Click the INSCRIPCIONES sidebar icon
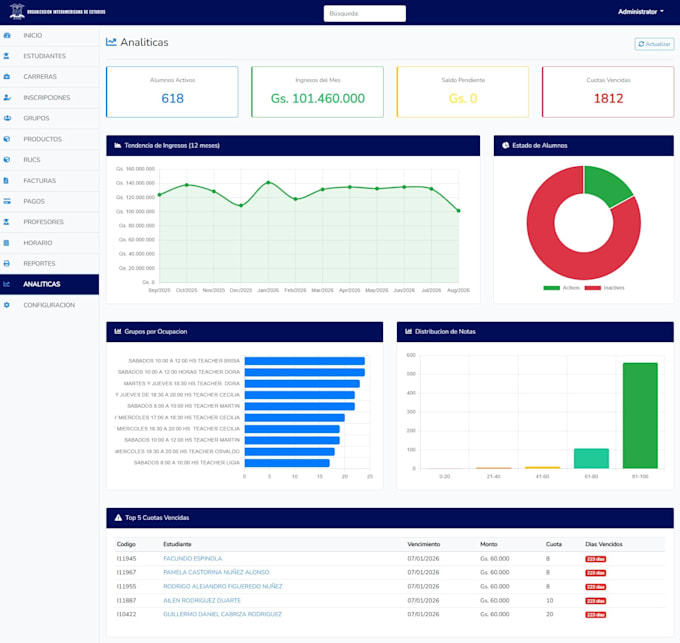This screenshot has height=643, width=680. click(7, 98)
